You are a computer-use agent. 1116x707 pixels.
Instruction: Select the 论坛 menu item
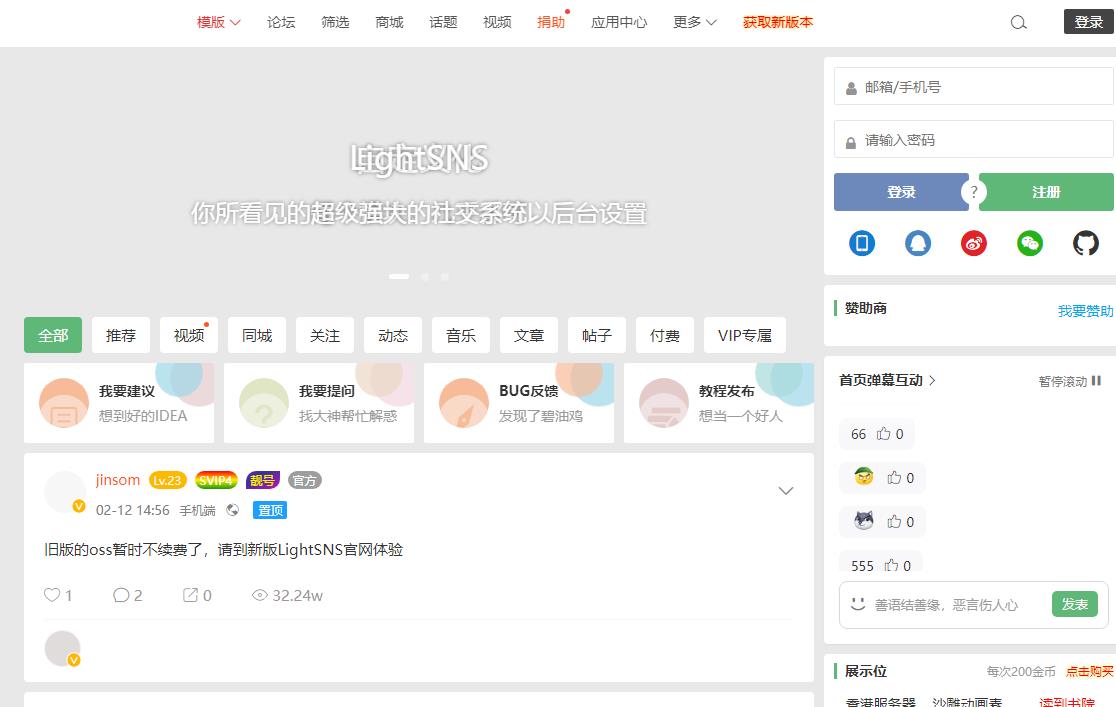pos(281,21)
